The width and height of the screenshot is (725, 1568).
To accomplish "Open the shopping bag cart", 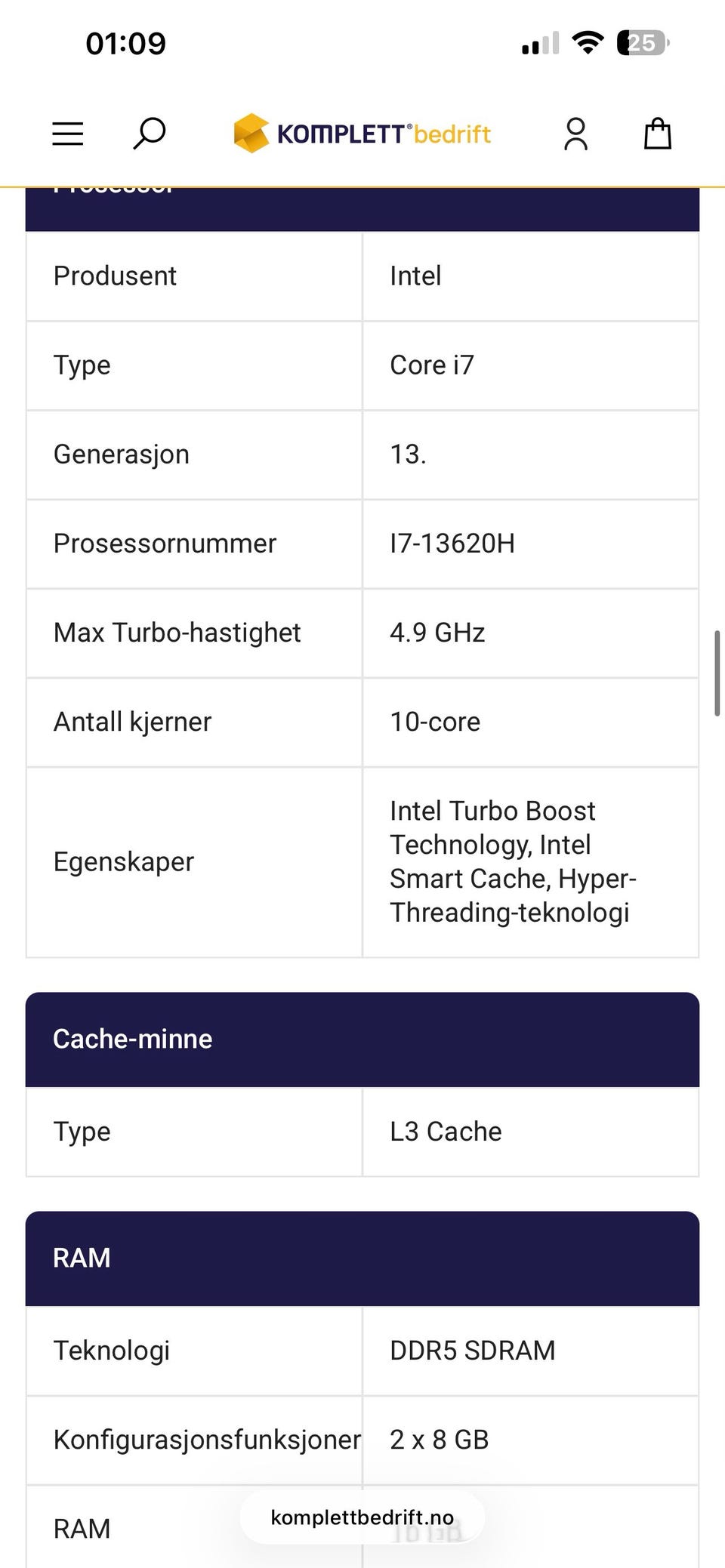I will [657, 134].
